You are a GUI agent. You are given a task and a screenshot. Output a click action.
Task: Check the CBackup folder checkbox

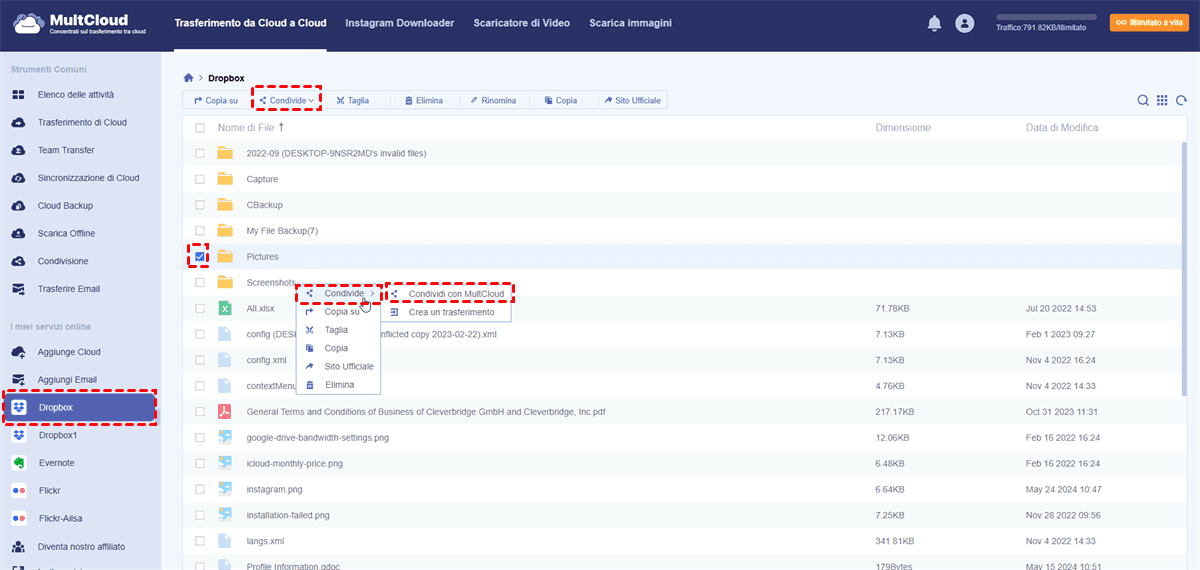[200, 205]
